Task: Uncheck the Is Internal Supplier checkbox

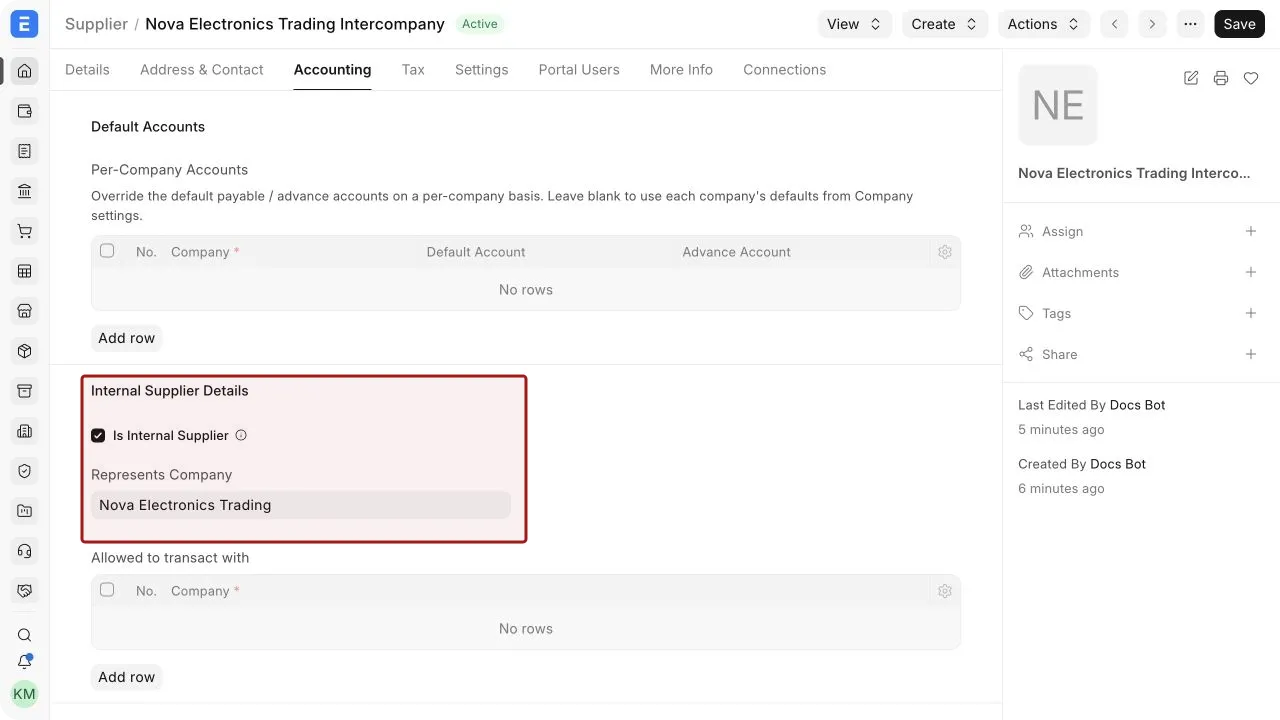Action: click(x=98, y=435)
